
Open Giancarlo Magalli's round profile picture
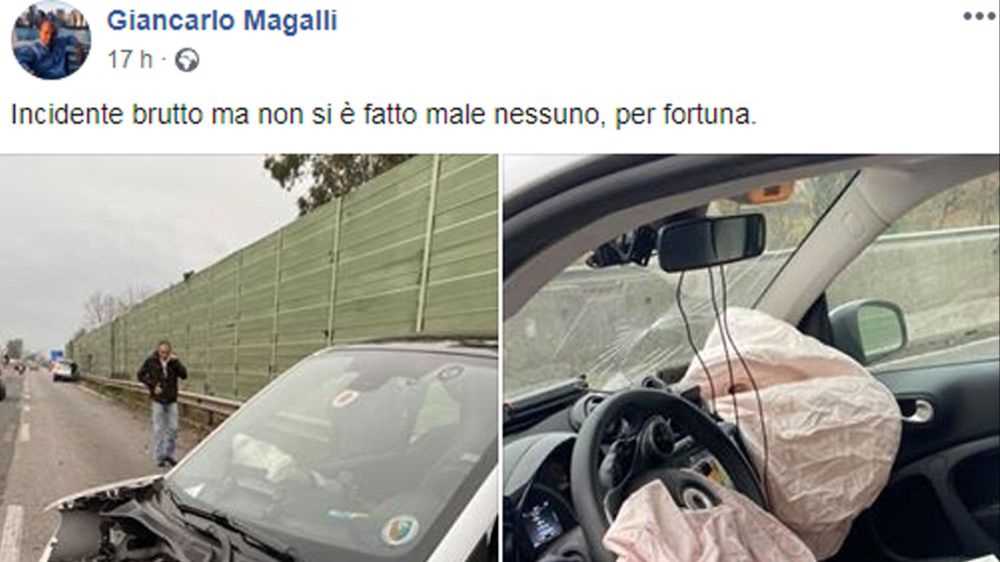point(51,40)
